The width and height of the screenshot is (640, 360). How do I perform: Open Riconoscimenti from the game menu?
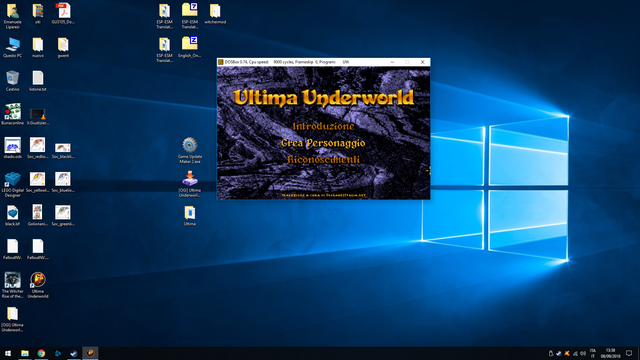[323, 160]
